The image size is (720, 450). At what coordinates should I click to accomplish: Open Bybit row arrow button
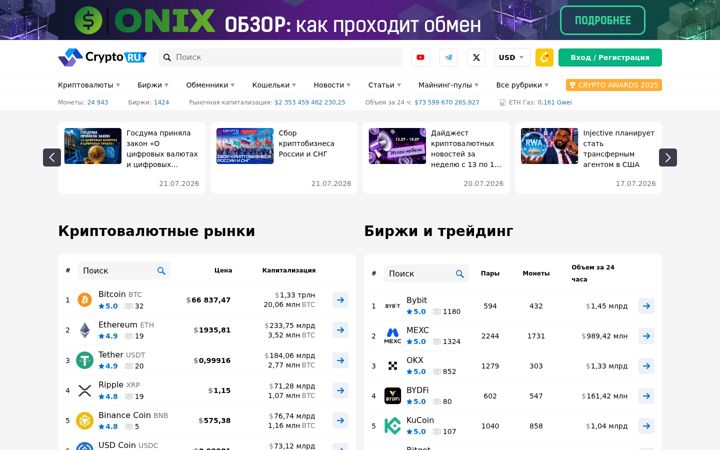click(x=647, y=306)
